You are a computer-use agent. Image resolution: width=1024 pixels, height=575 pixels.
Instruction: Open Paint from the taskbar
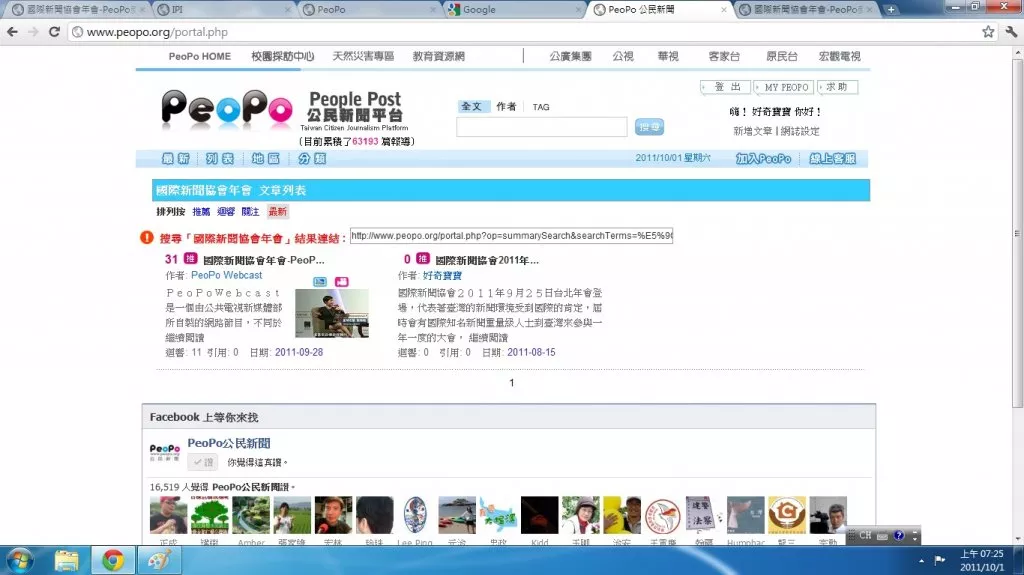pos(159,561)
